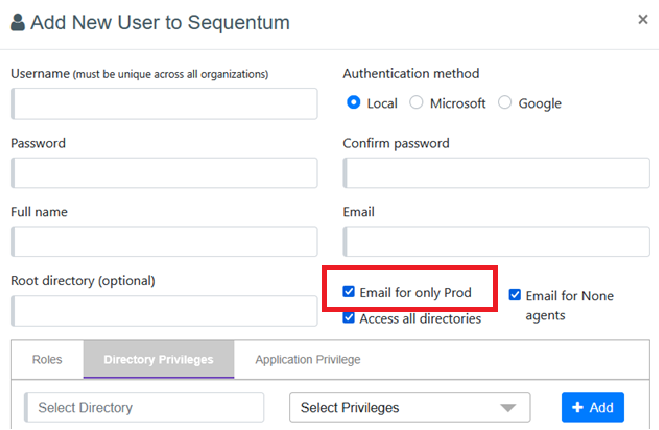The image size is (659, 430).
Task: Uncheck Access all directories checkbox
Action: coord(349,318)
